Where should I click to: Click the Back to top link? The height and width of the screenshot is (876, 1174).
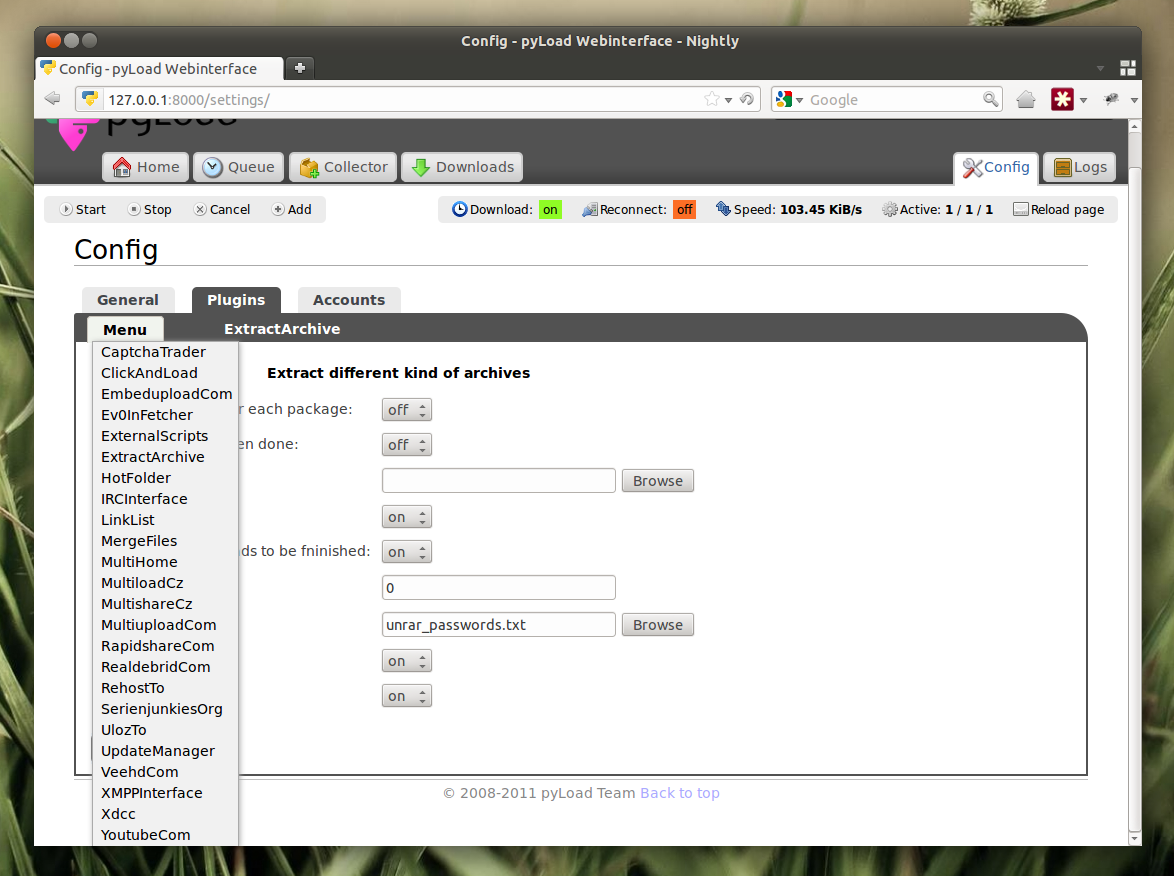coord(680,792)
